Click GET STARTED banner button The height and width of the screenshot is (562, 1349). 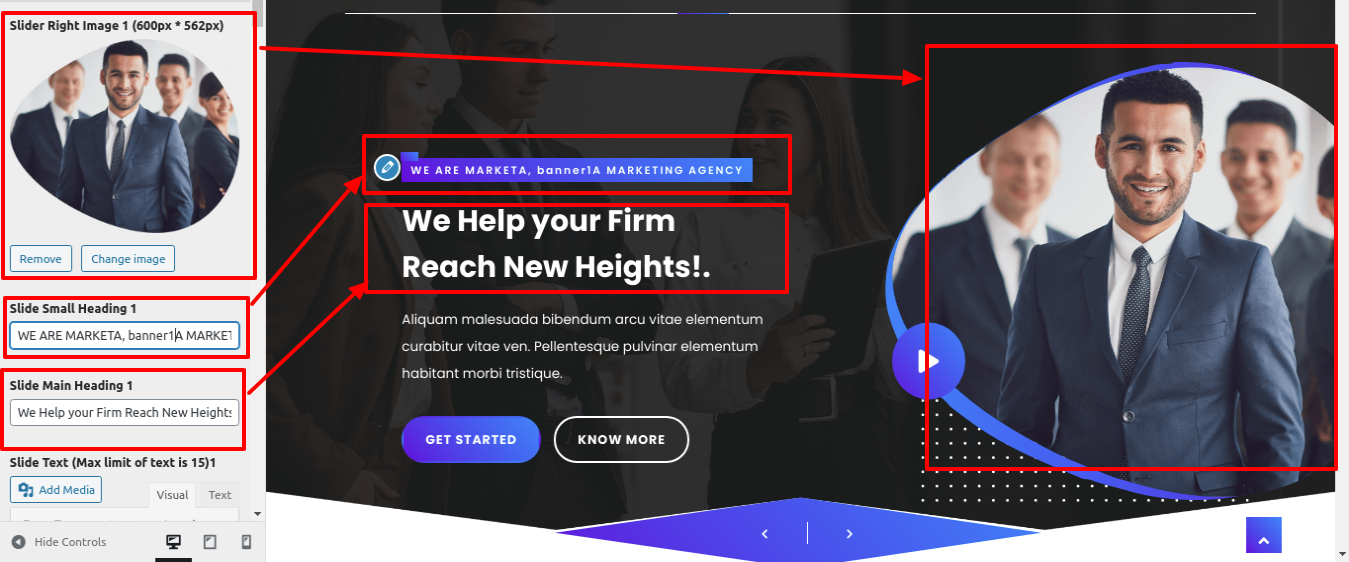(471, 440)
